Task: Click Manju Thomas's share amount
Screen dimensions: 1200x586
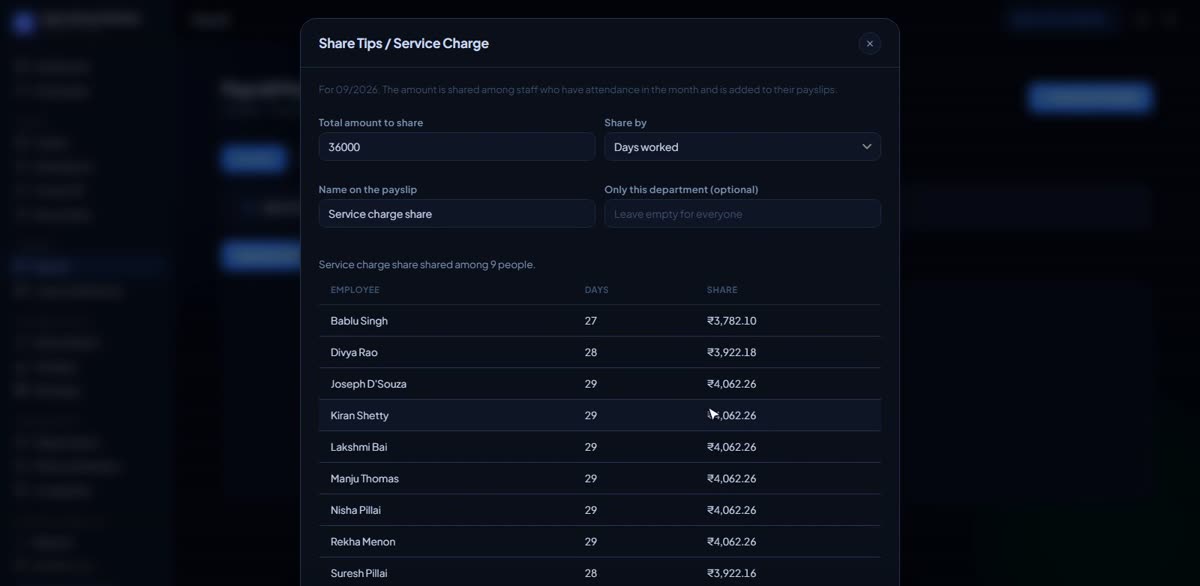Action: tap(732, 479)
